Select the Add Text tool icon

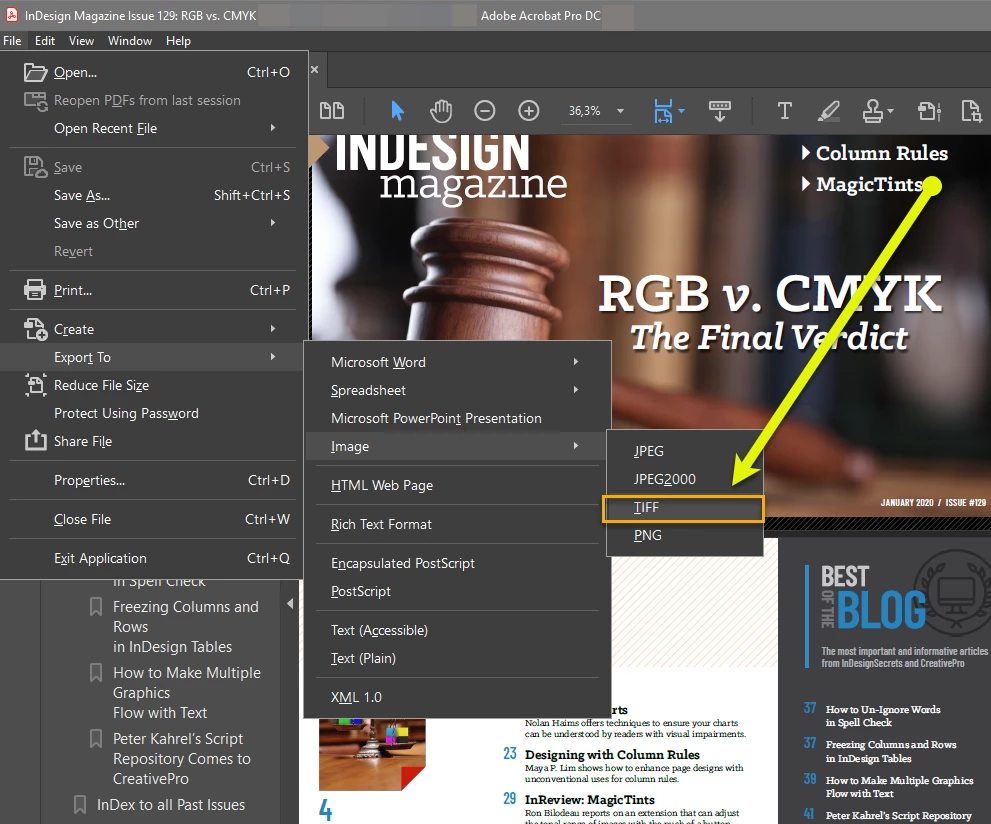[x=784, y=111]
